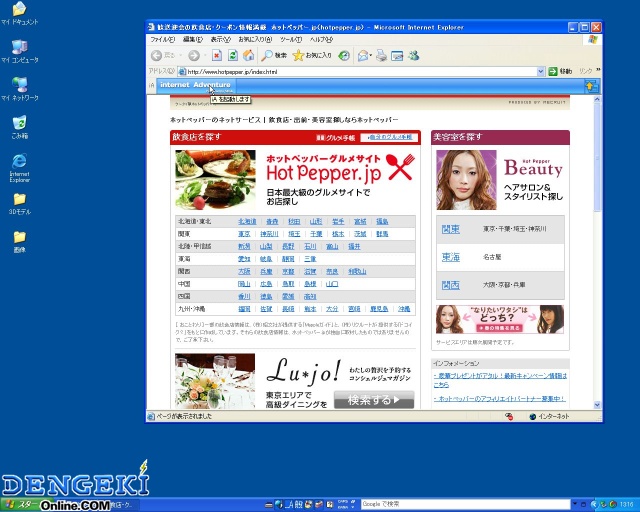
Task: Click the Lu*jo table flower photo
Action: [215, 381]
